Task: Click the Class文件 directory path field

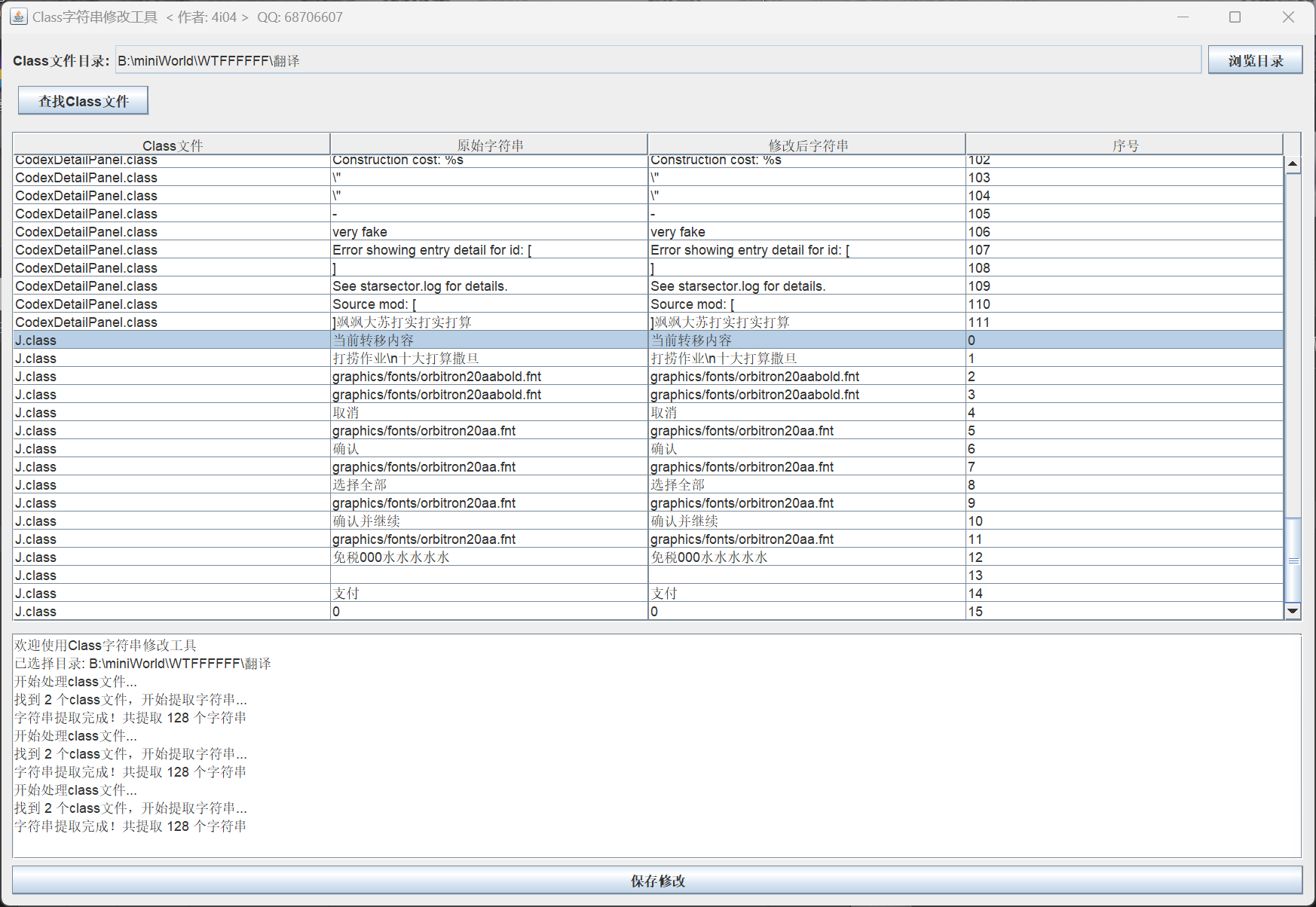Action: (x=657, y=60)
